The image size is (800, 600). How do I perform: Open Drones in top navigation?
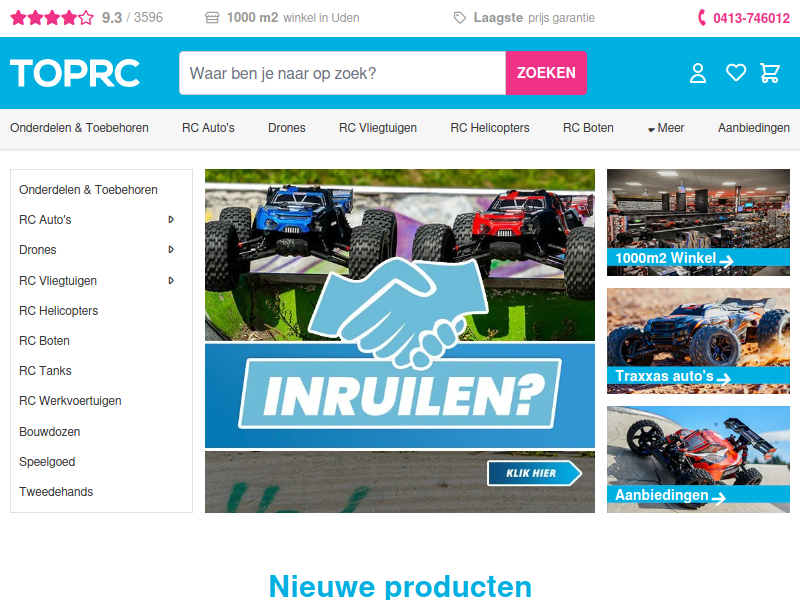287,128
